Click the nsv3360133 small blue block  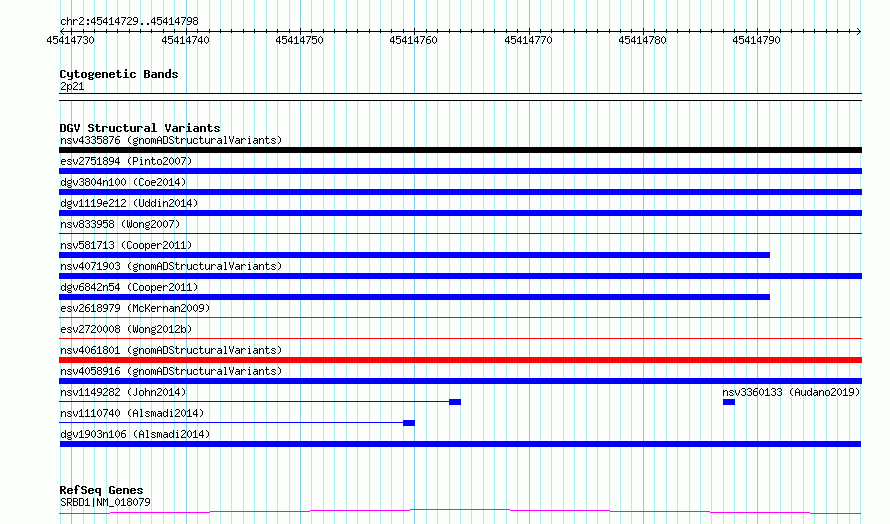click(729, 402)
